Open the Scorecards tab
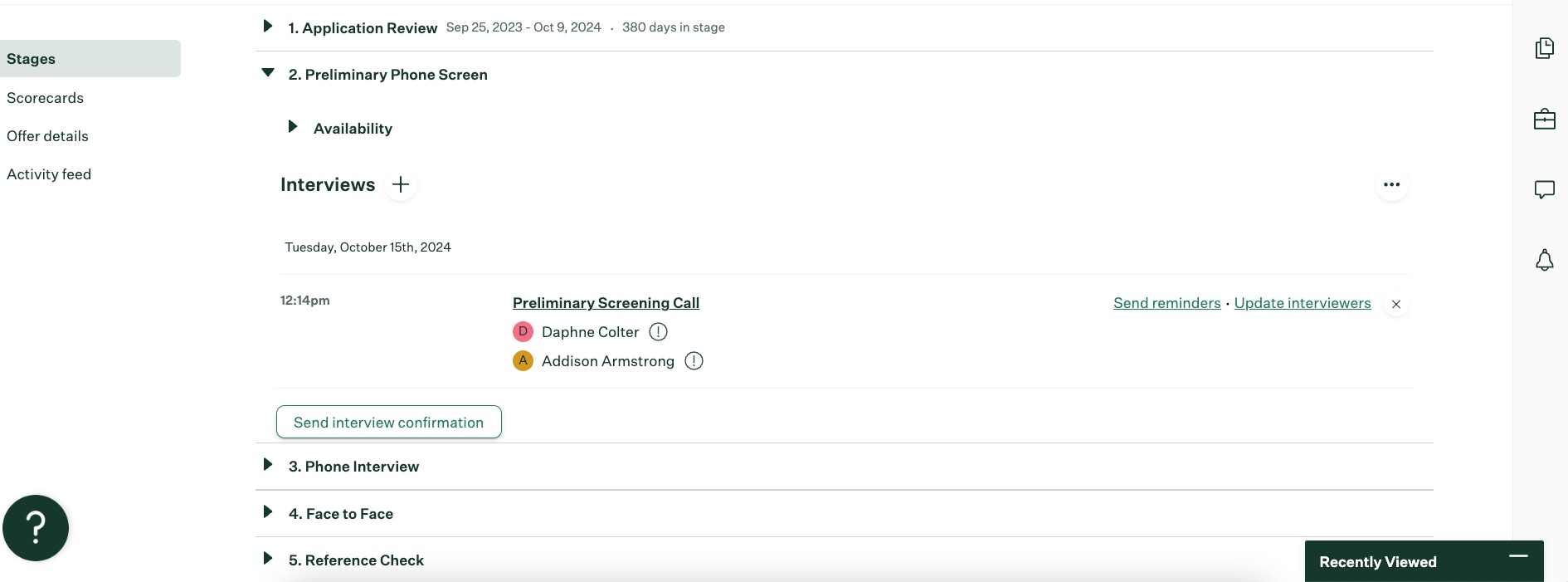Viewport: 1568px width, 582px height. (46, 98)
